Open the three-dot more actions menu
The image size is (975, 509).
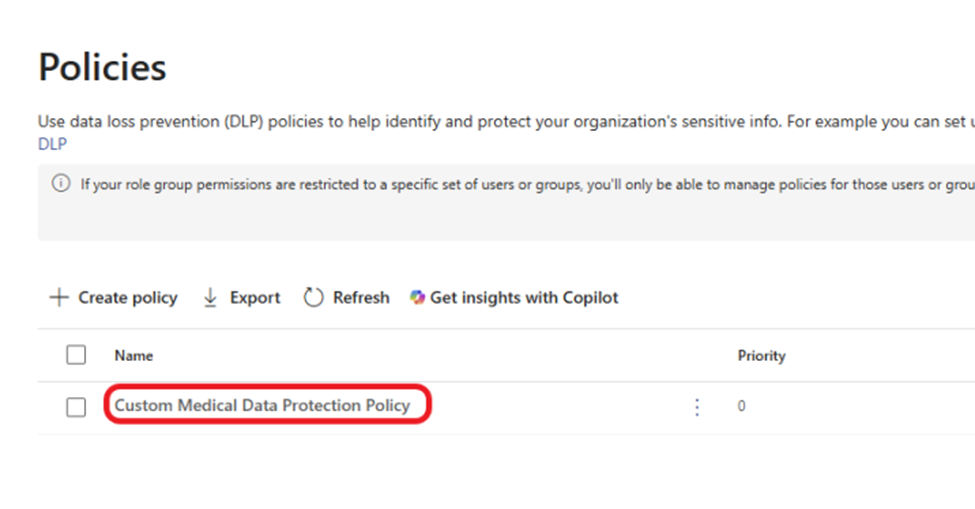(697, 407)
